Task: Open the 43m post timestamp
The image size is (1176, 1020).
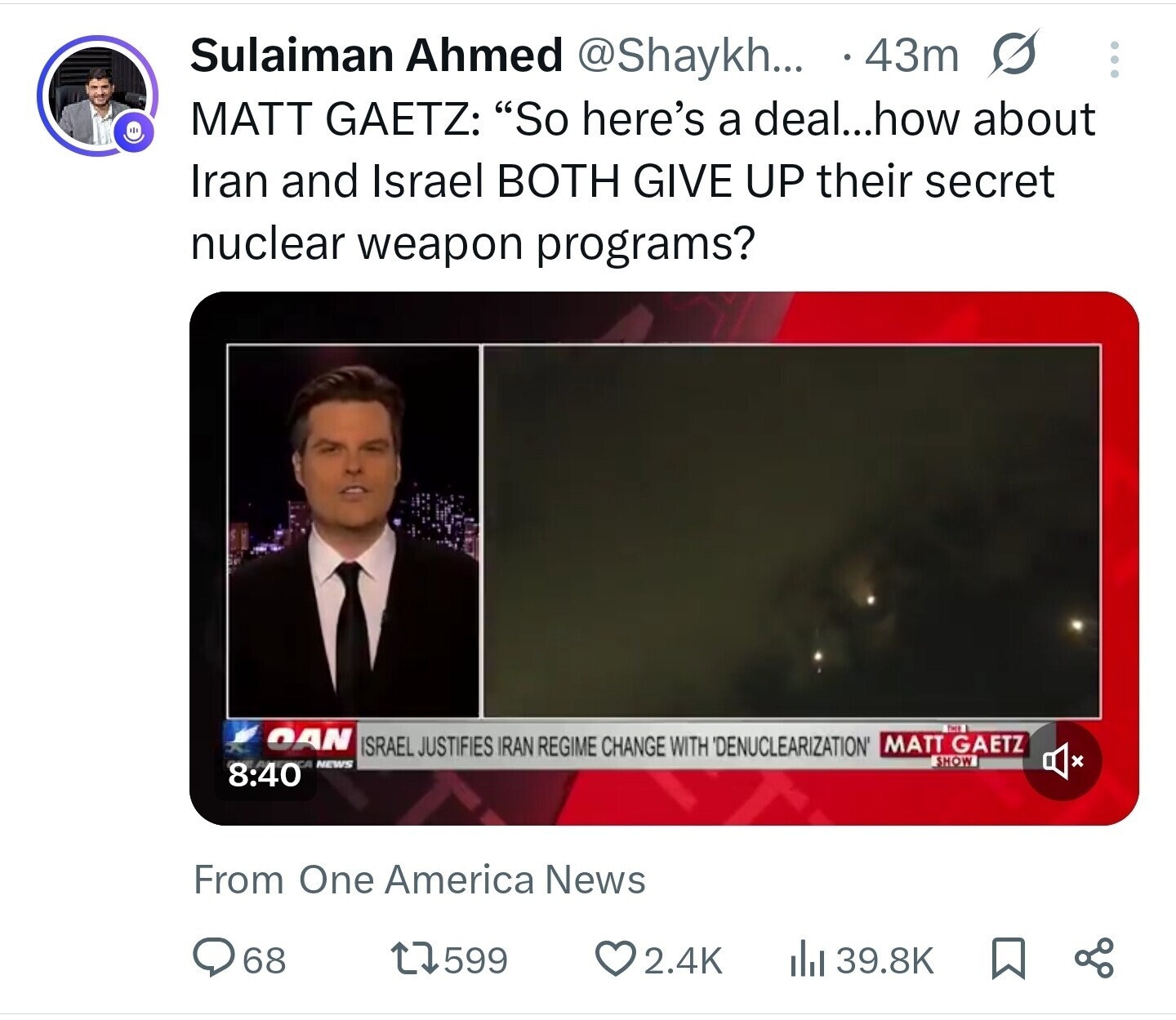Action: pyautogui.click(x=911, y=55)
